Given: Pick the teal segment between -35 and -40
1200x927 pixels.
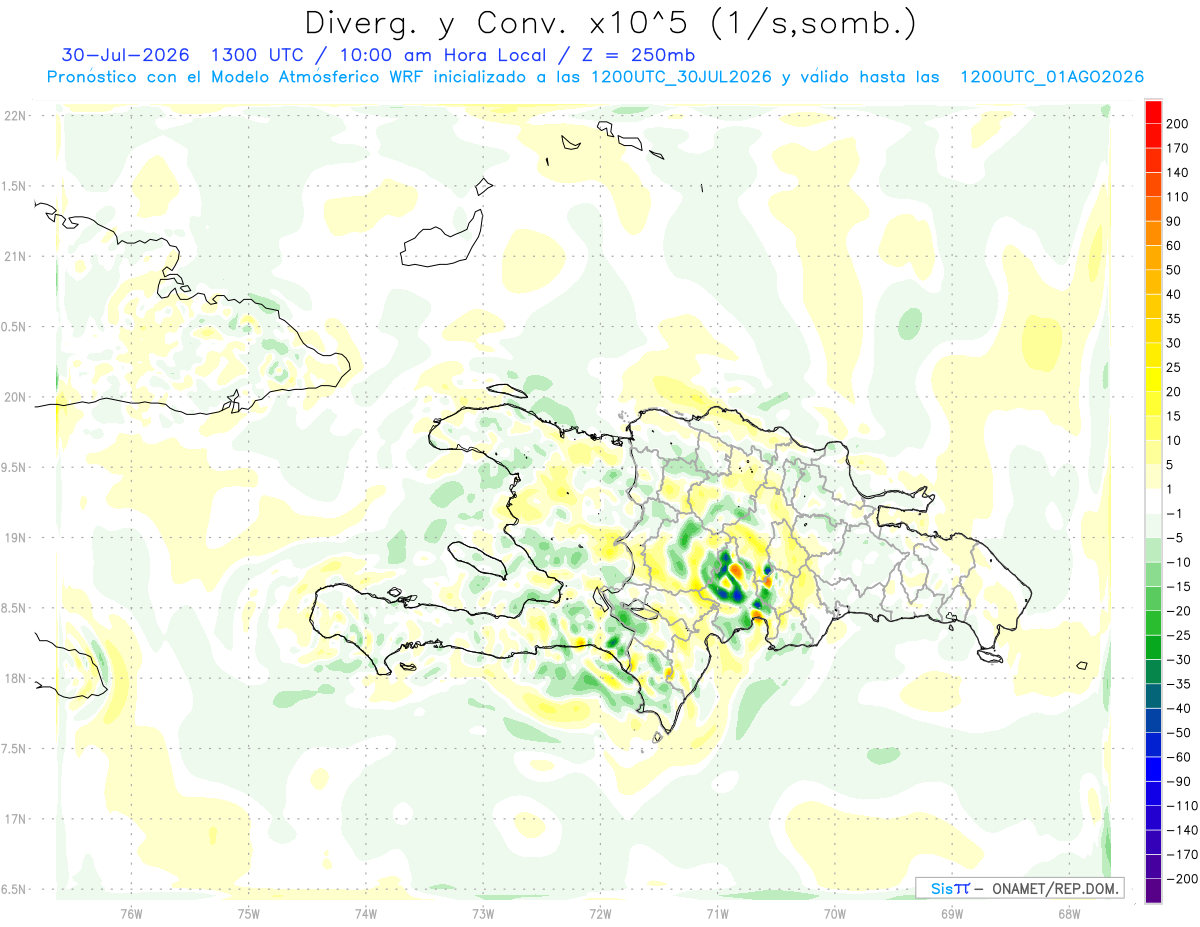Looking at the screenshot, I should coord(1153,695).
